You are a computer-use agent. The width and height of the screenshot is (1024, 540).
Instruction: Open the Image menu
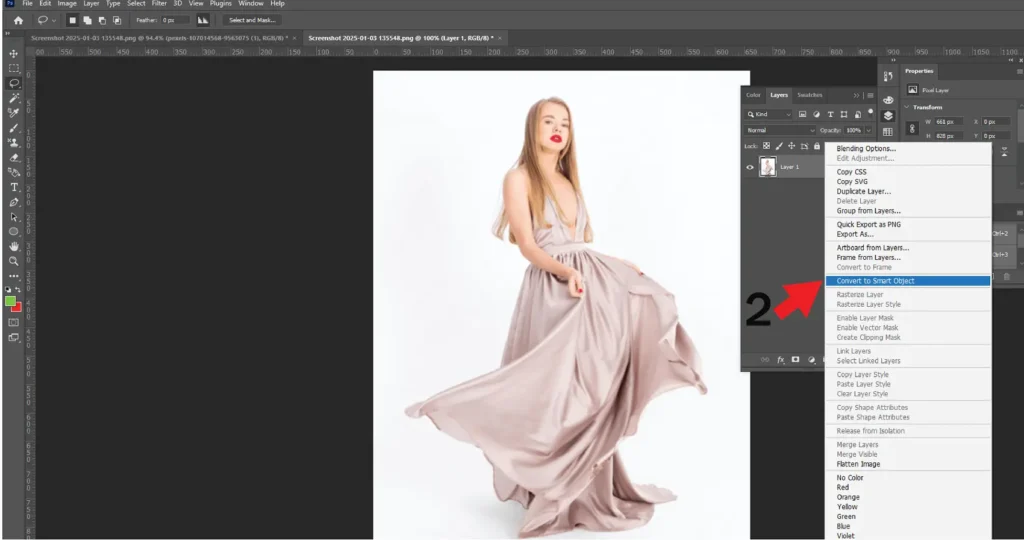(x=67, y=3)
